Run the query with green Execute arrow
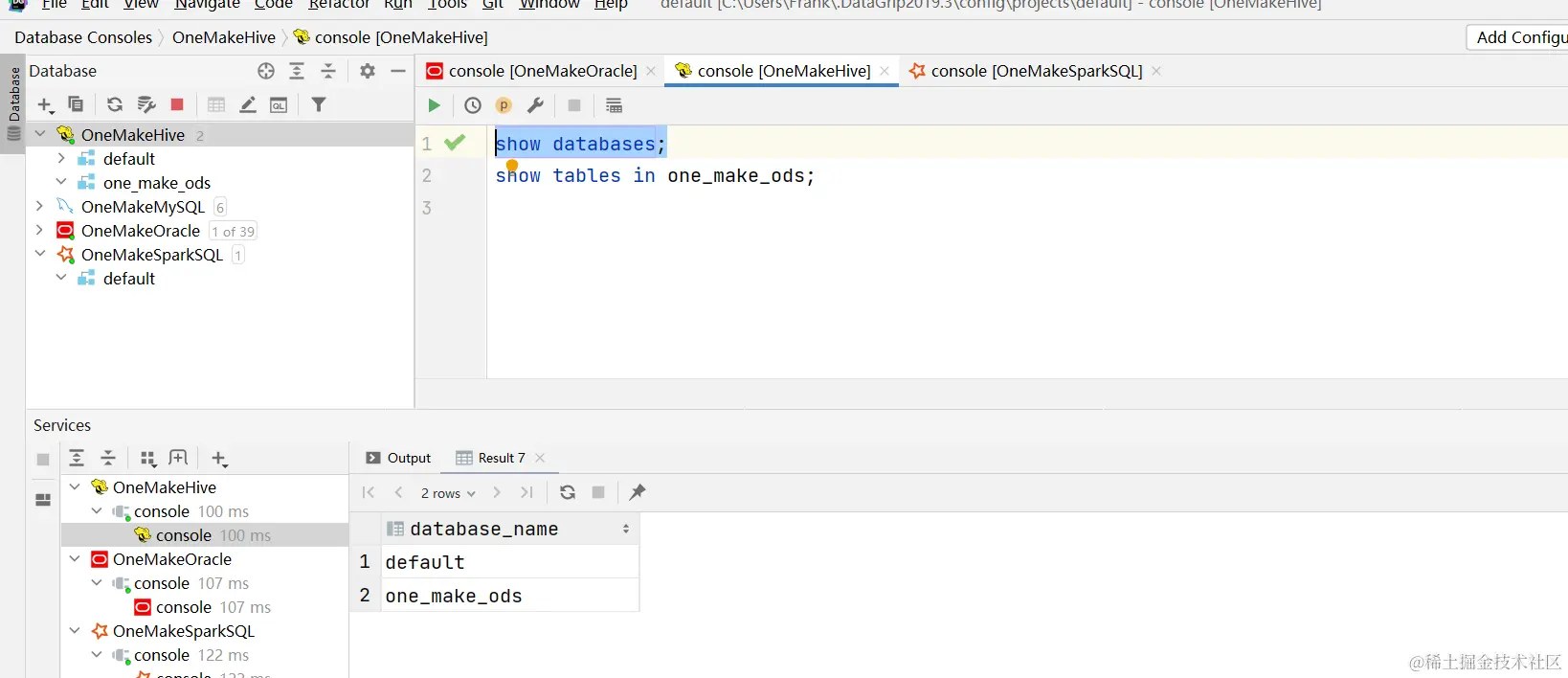 coord(434,105)
